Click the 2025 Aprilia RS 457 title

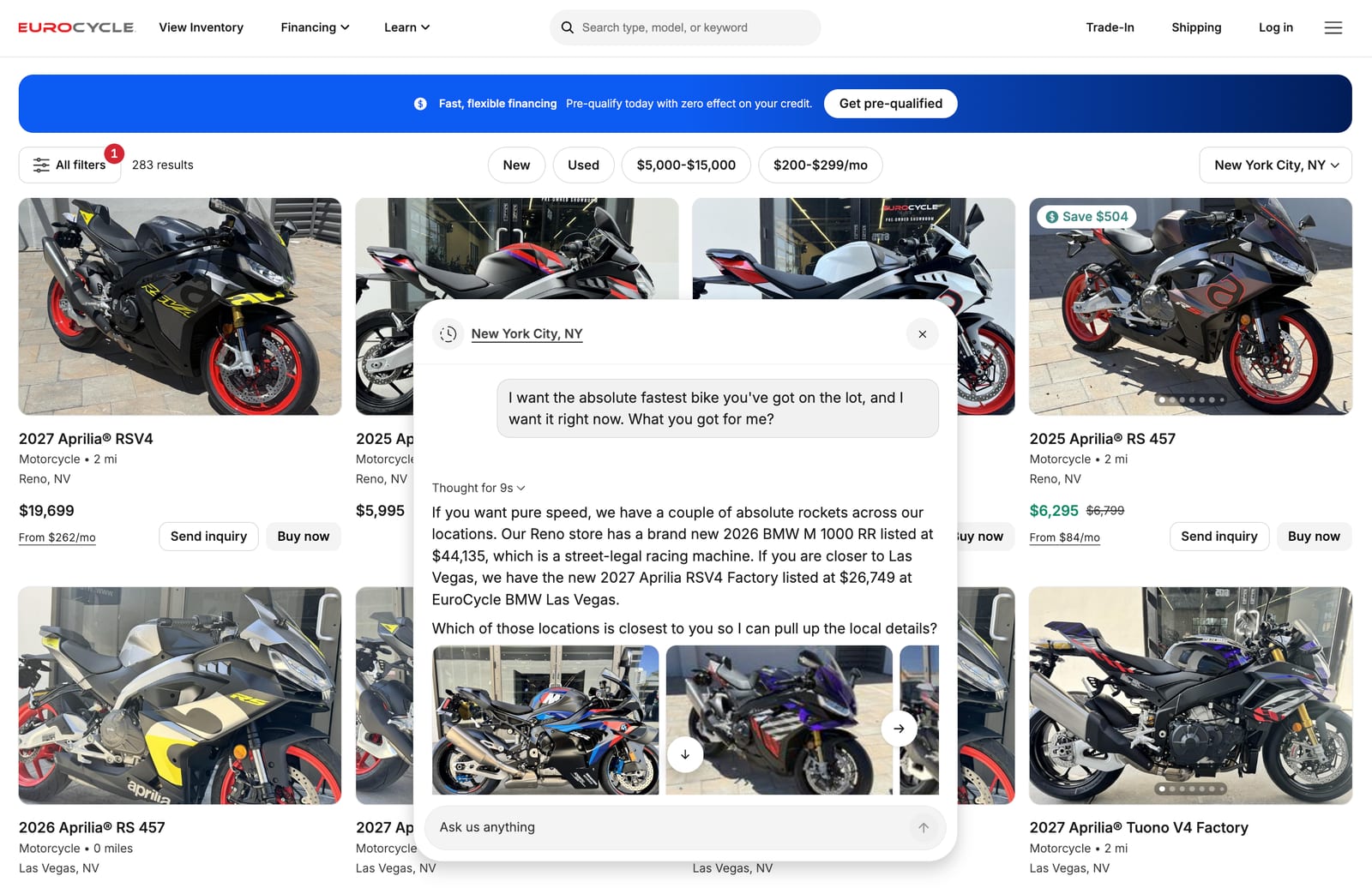pyautogui.click(x=1102, y=439)
